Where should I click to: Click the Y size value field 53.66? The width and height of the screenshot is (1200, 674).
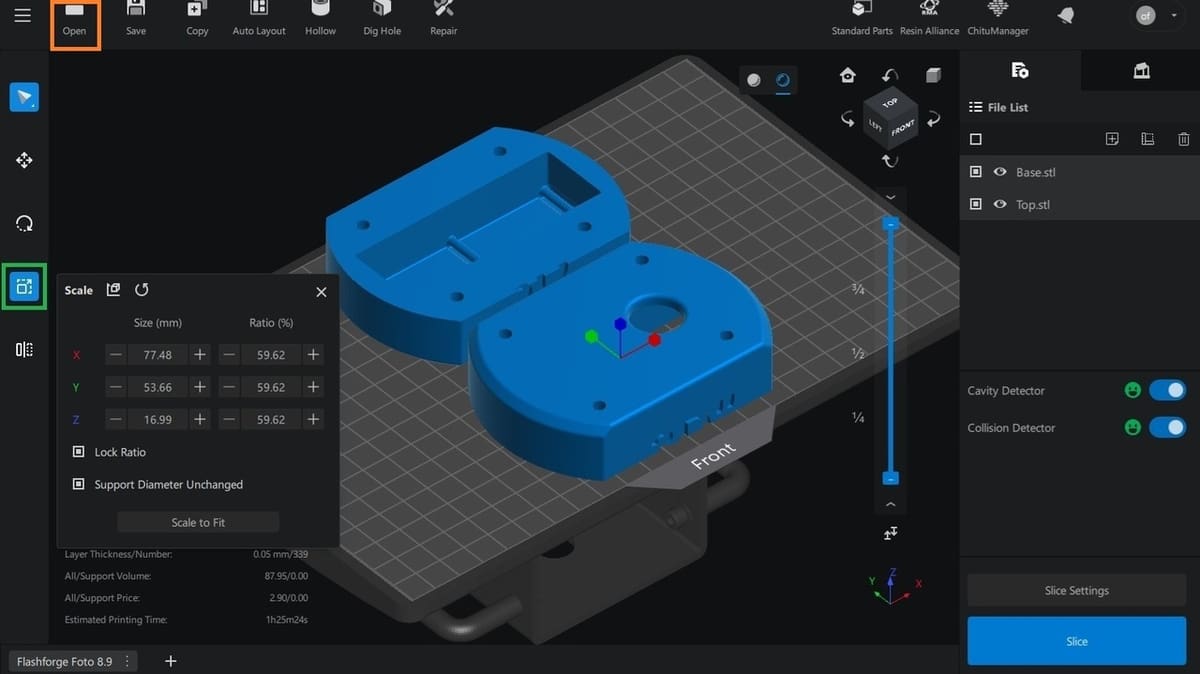tap(158, 387)
